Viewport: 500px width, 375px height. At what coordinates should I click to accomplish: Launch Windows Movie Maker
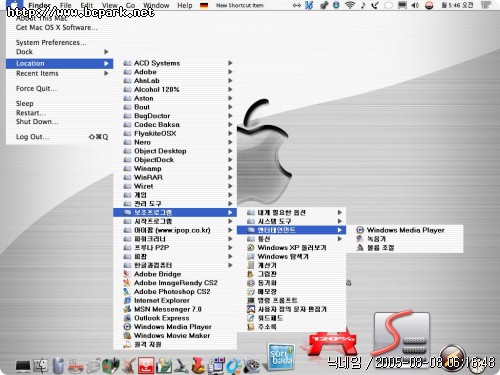175,336
